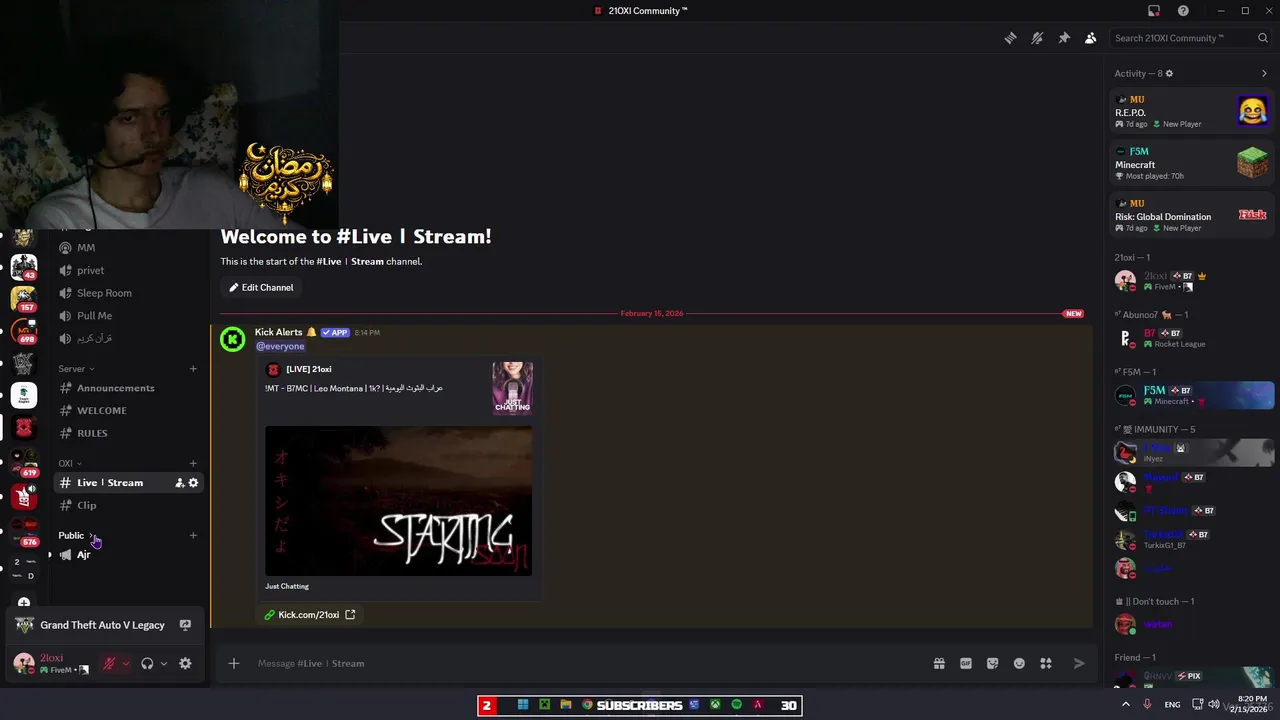Click the stream screen icon beside GTA V
Screen dimensions: 1280x720
[x=185, y=625]
